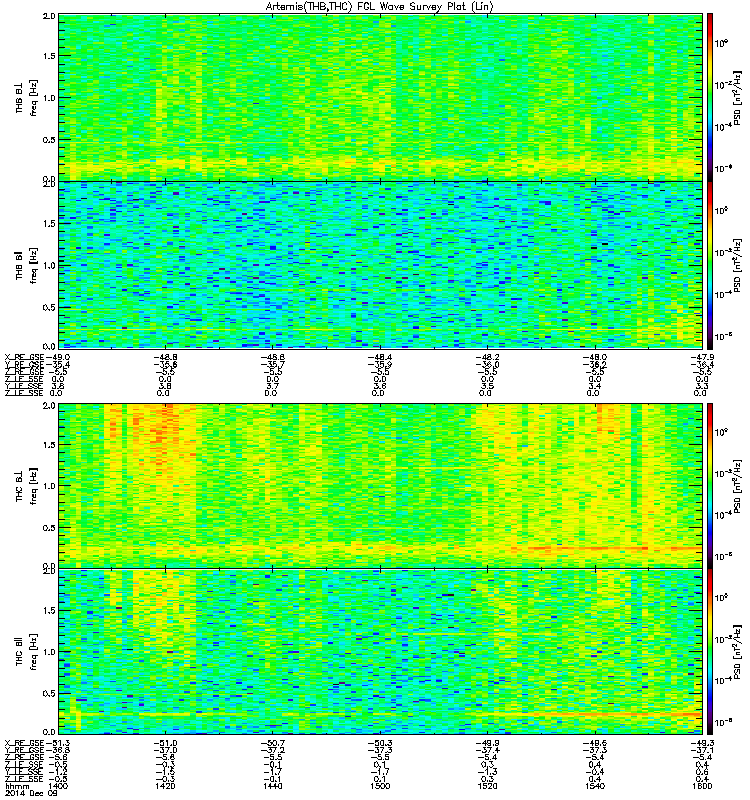This screenshot has height=800, width=750.
Task: Click the -48.4 X_RE_GSE value under THB panels
Action: (380, 357)
